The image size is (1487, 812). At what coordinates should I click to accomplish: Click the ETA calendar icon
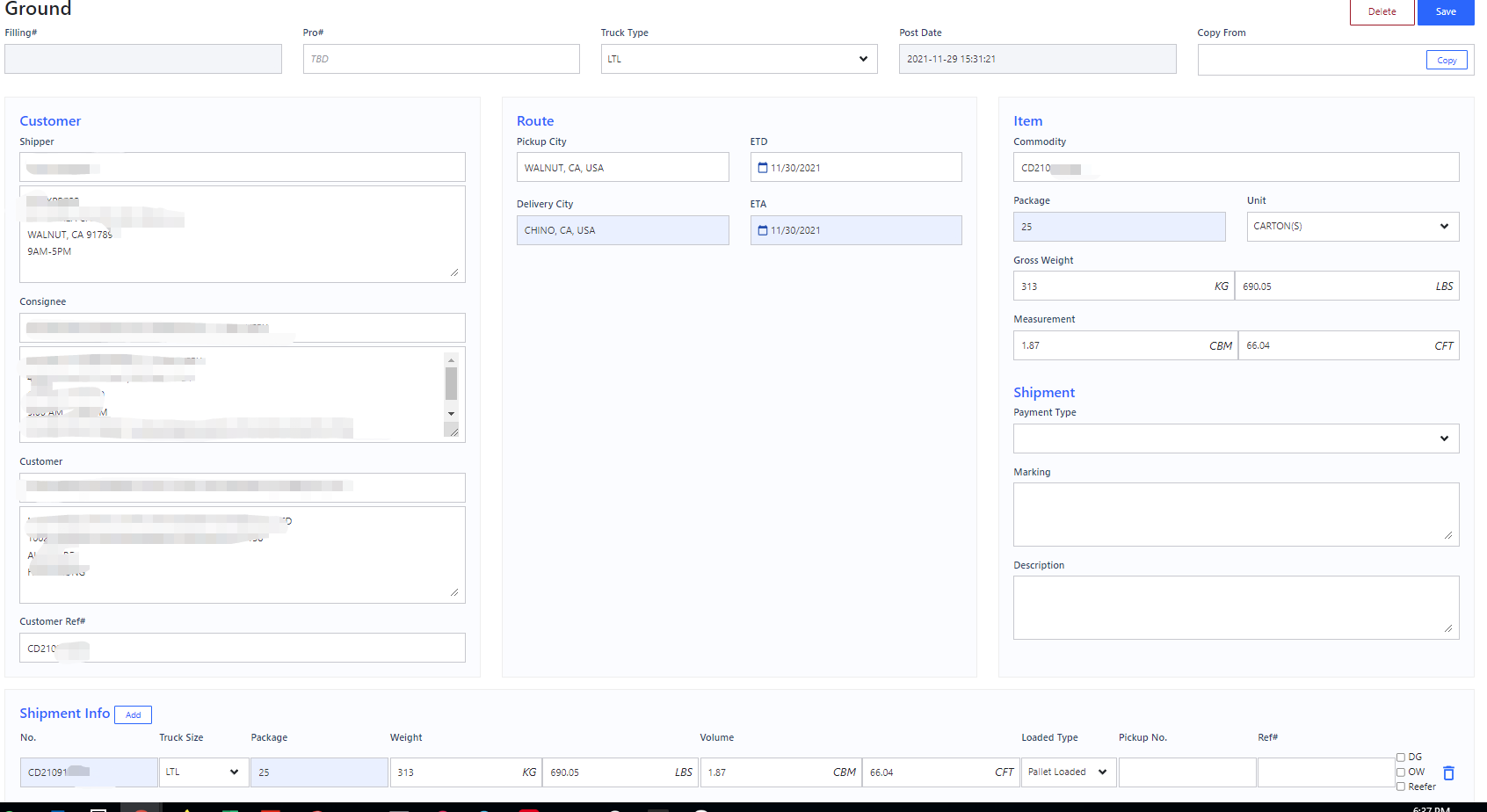[x=763, y=230]
